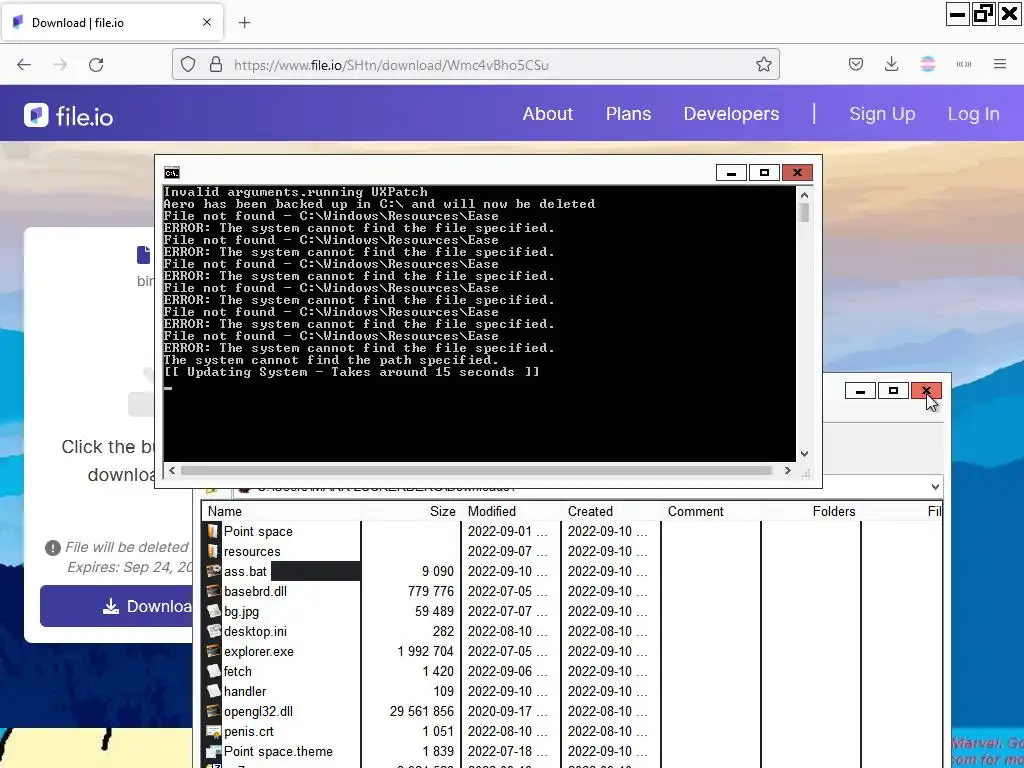The height and width of the screenshot is (768, 1024).
Task: Sort by the Folders column header
Action: (811, 511)
